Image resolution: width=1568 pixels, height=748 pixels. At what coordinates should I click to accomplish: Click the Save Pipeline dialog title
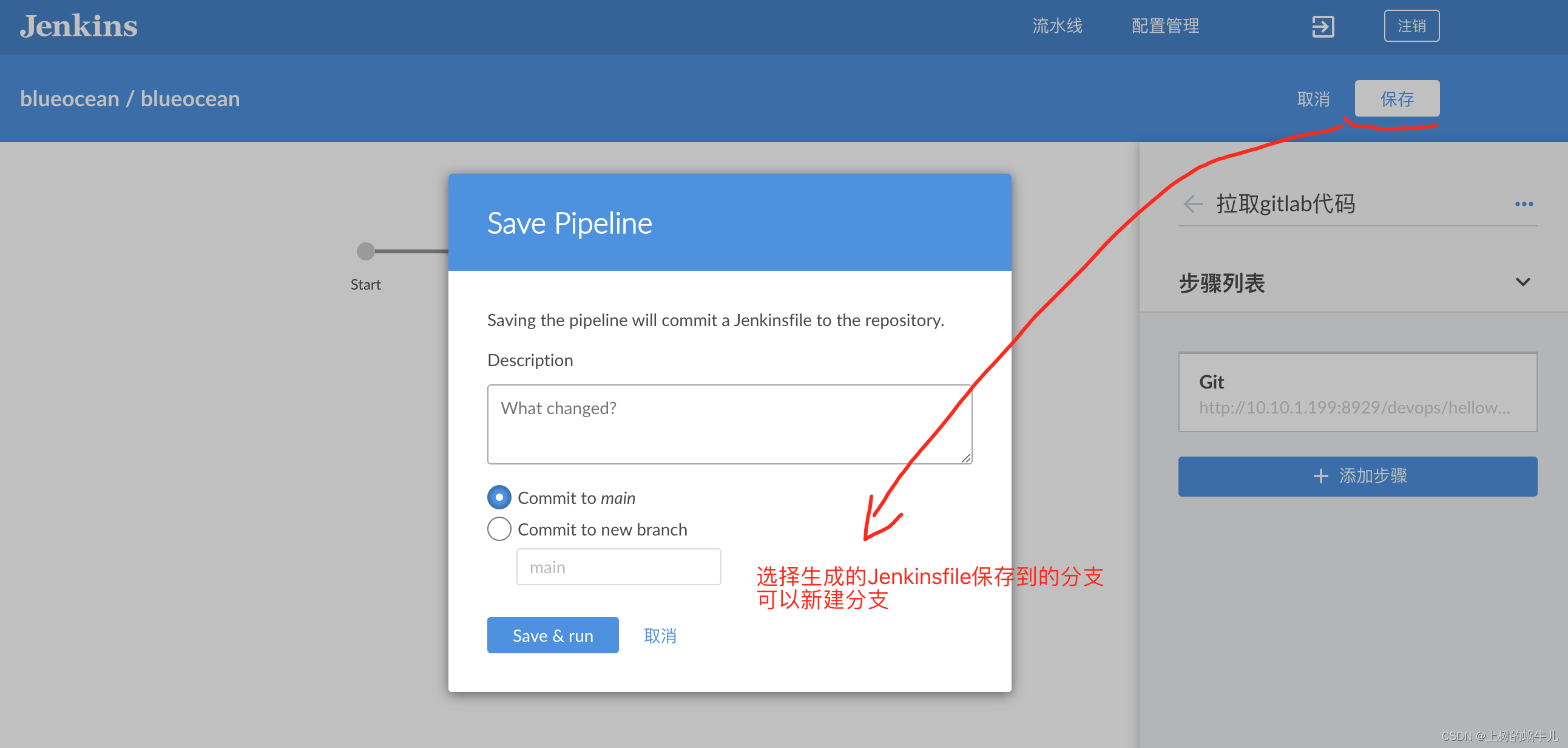(x=569, y=223)
